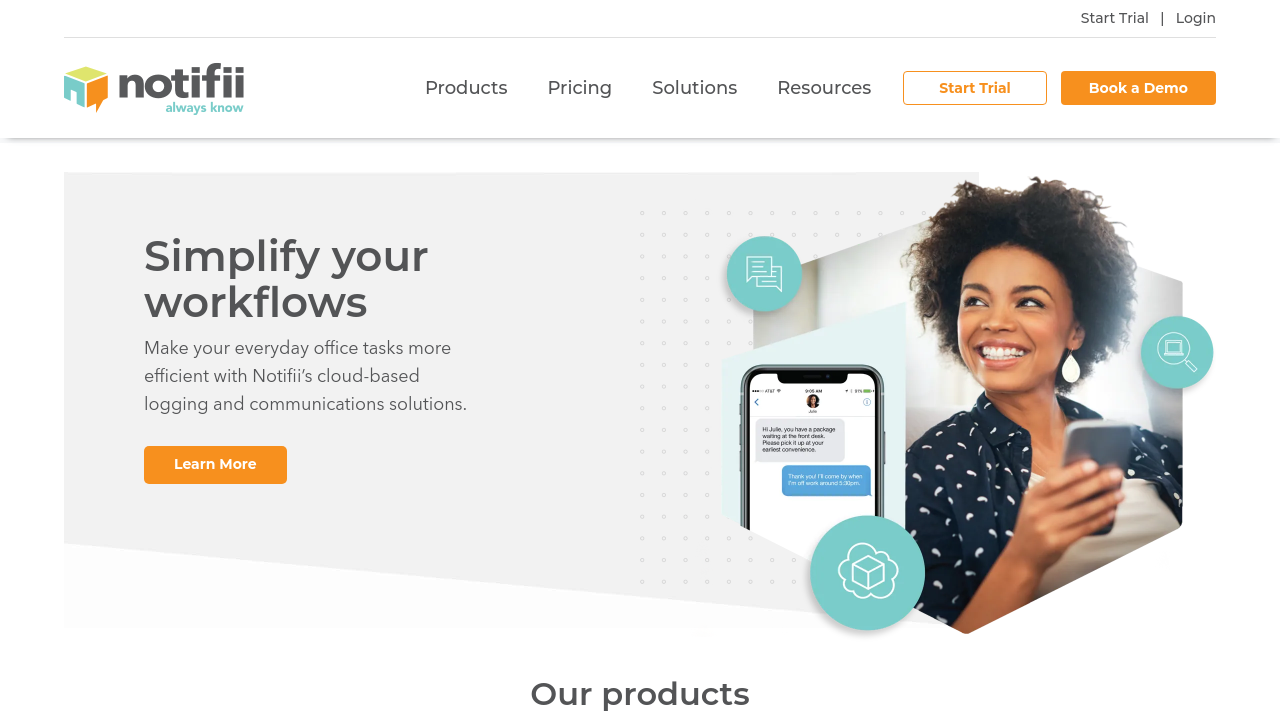Viewport: 1280px width, 720px height.
Task: Open the Pricing page
Action: 580,88
